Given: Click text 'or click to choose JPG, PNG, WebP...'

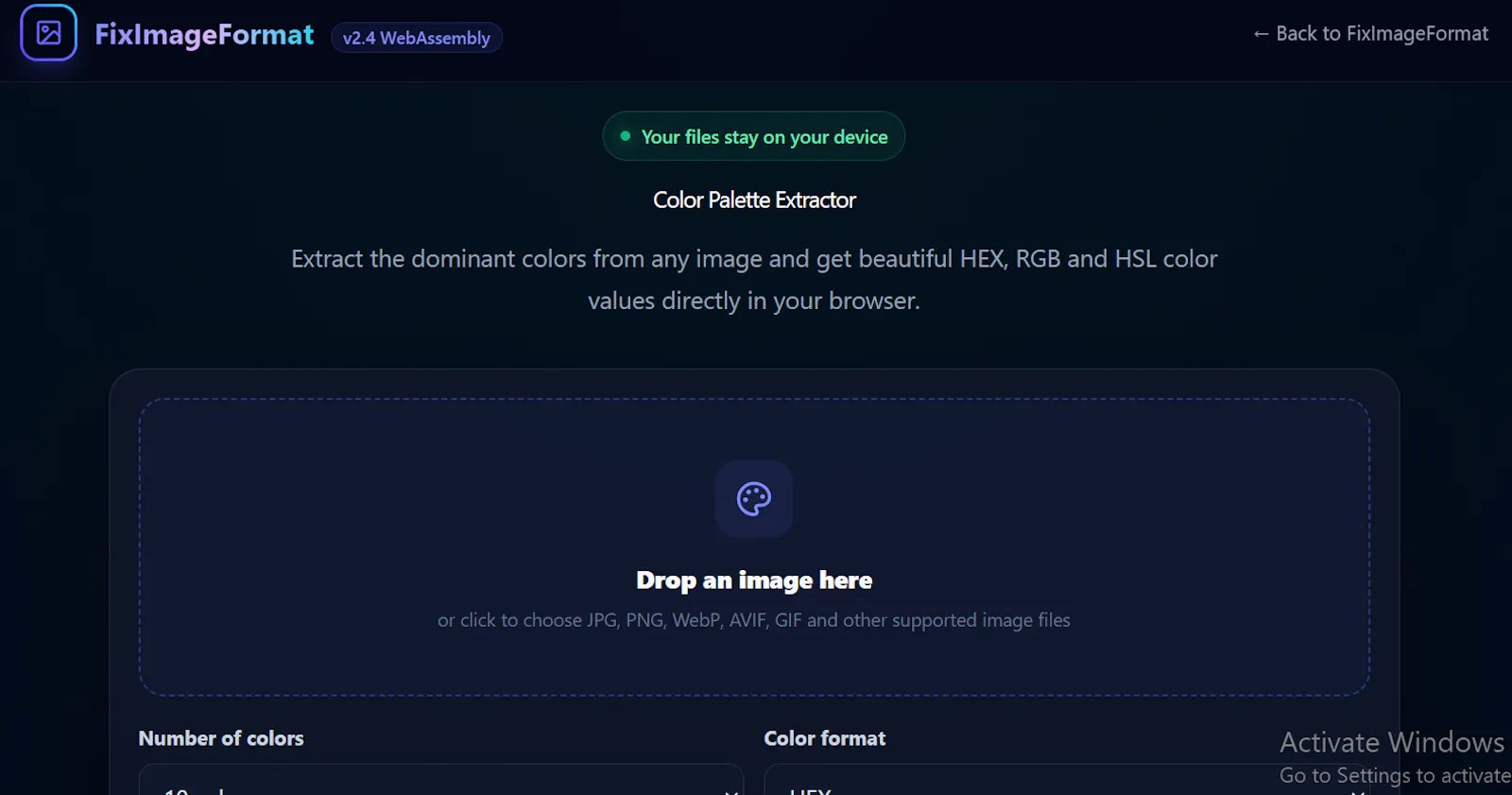Looking at the screenshot, I should pos(754,620).
